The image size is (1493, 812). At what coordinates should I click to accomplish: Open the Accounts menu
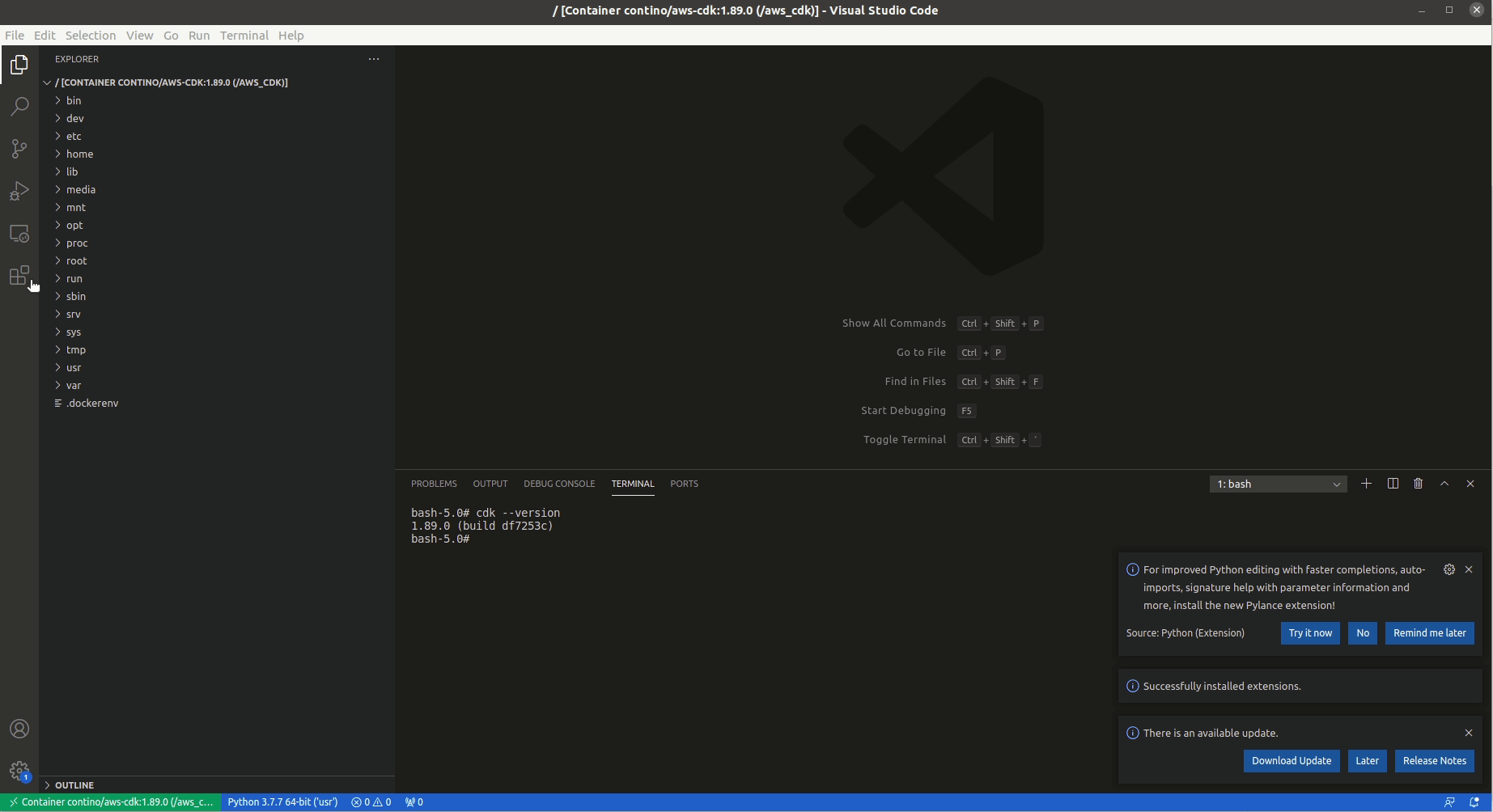(19, 729)
